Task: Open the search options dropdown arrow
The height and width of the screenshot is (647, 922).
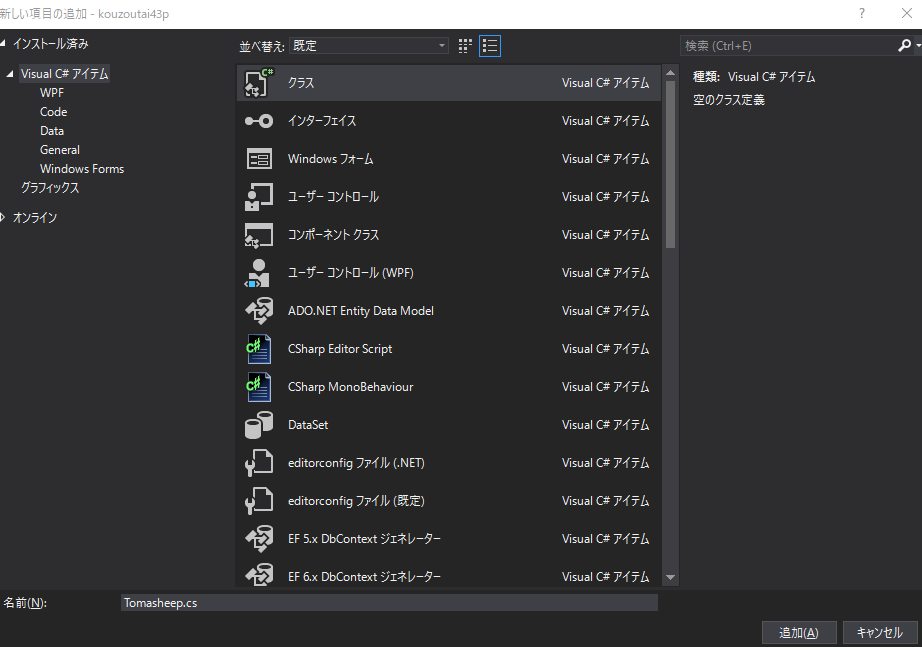Action: tap(917, 46)
